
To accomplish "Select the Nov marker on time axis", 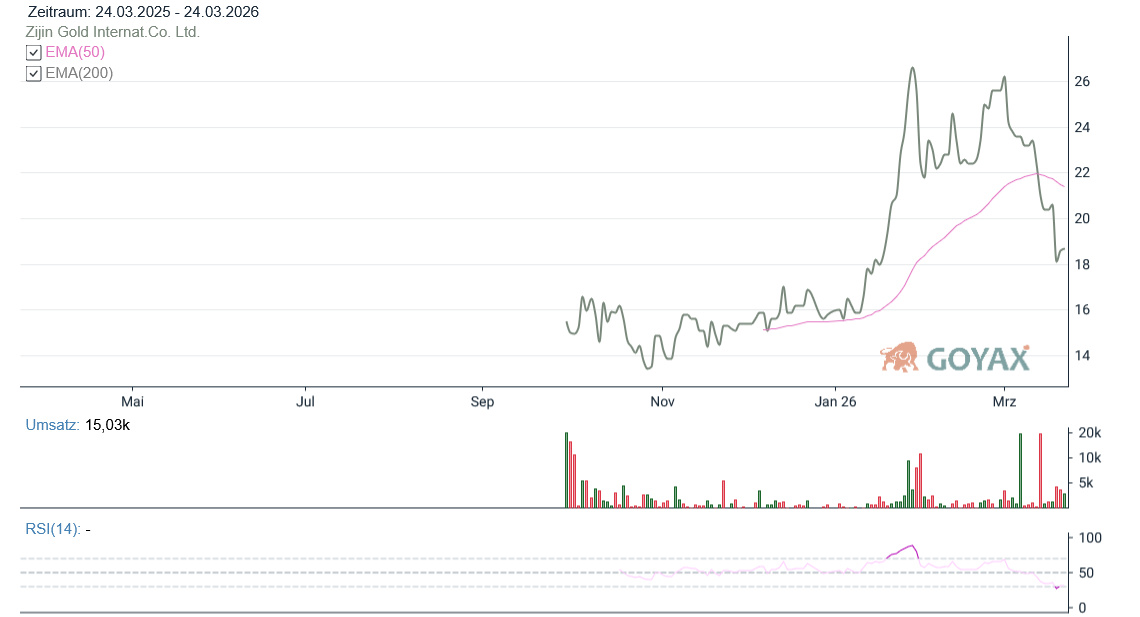I will point(662,402).
